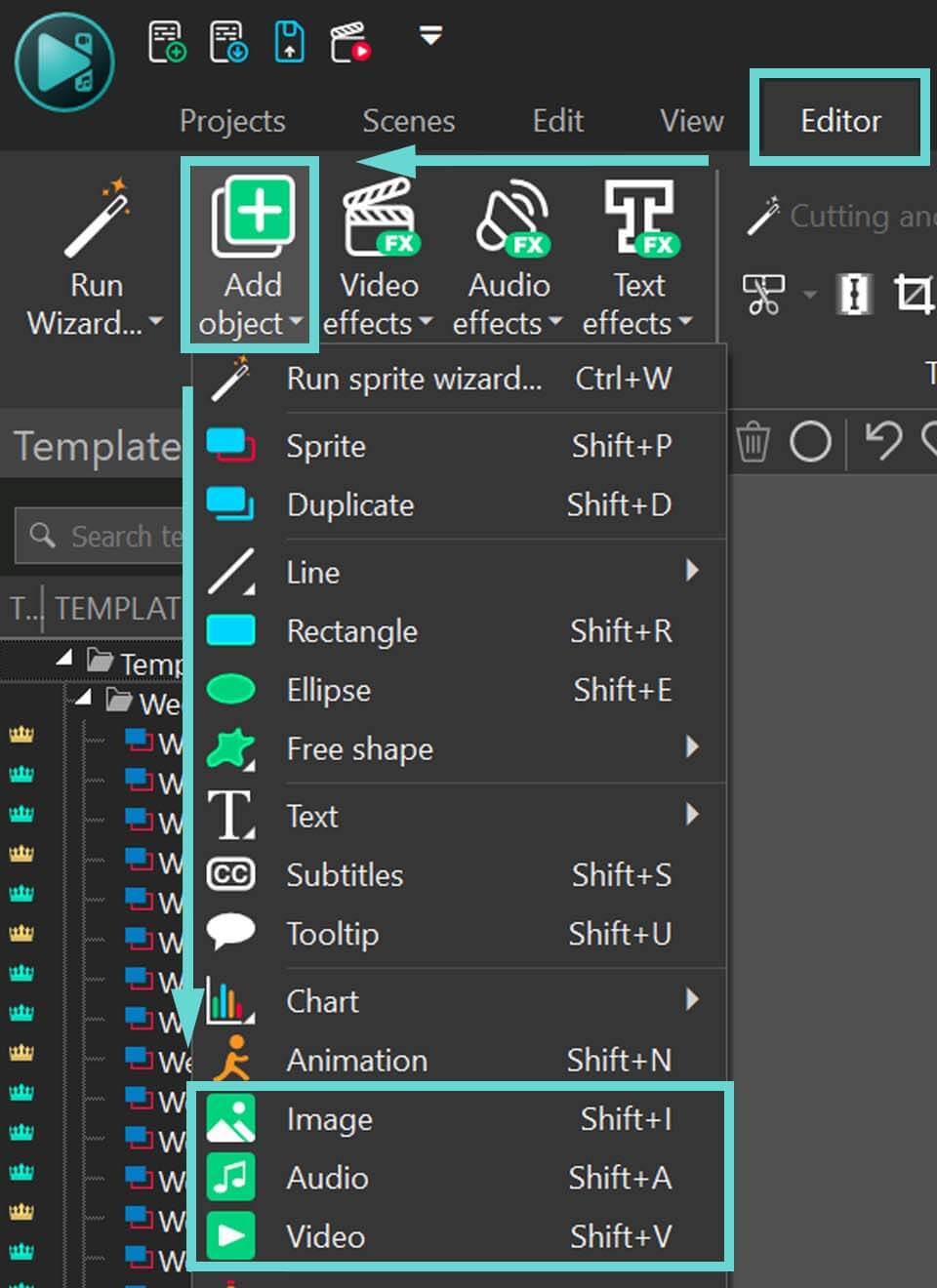Expand the Text submenu arrow
This screenshot has height=1288, width=937.
coord(692,814)
